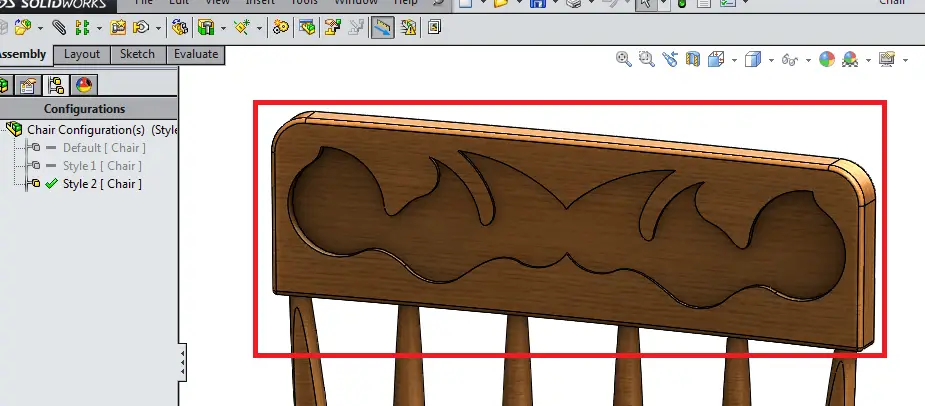This screenshot has height=406, width=925.
Task: Open the View Settings dropdown arrow
Action: click(906, 60)
